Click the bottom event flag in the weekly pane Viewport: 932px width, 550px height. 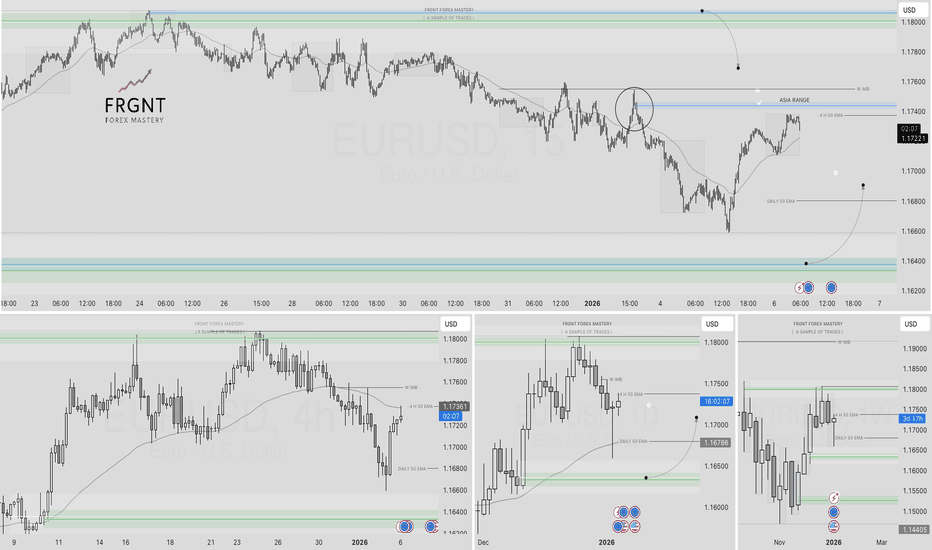click(834, 525)
